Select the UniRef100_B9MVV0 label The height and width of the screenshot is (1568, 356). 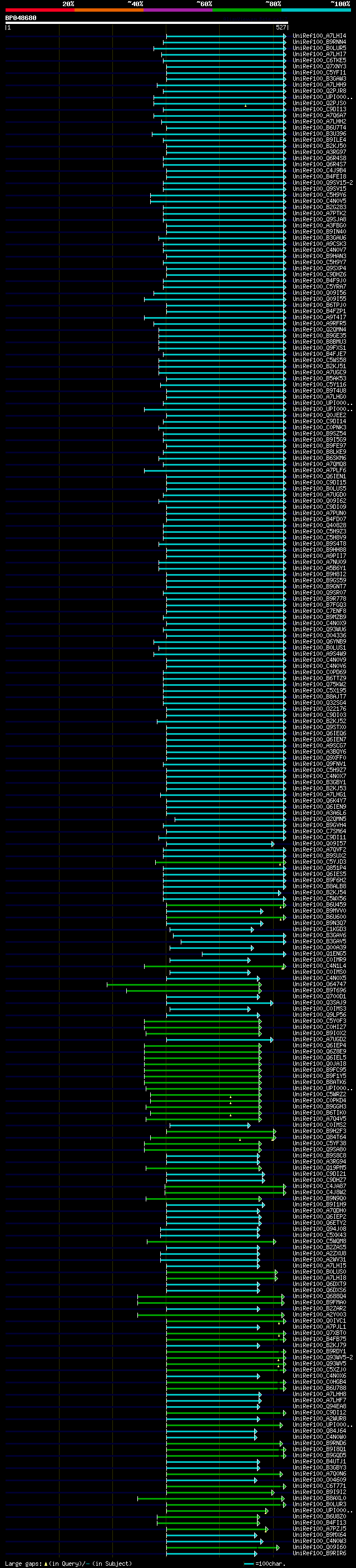click(319, 911)
